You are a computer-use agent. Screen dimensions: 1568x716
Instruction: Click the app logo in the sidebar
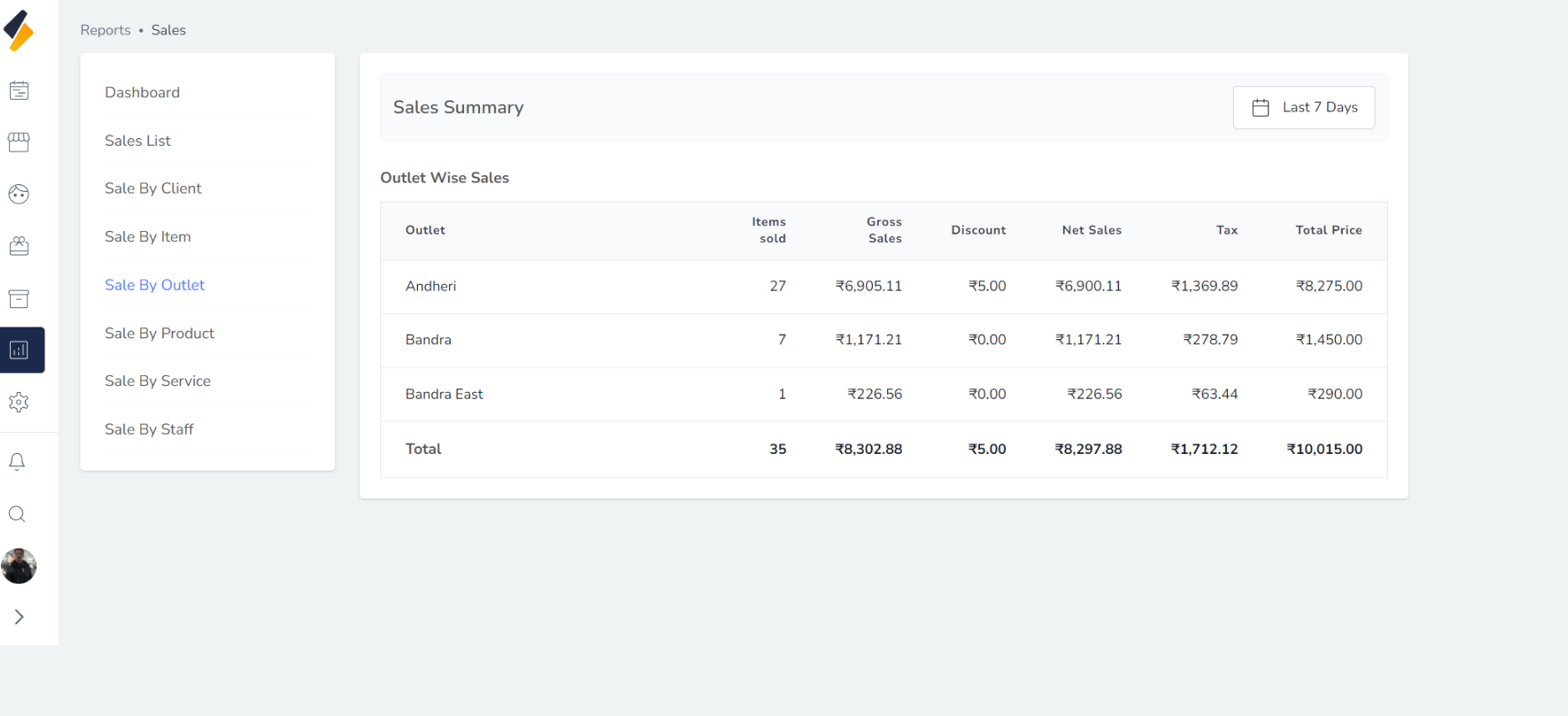[18, 31]
